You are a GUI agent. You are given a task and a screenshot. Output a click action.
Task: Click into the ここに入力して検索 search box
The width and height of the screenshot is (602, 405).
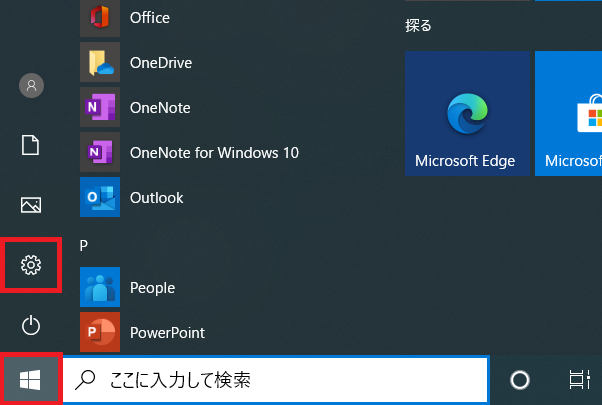(276, 380)
